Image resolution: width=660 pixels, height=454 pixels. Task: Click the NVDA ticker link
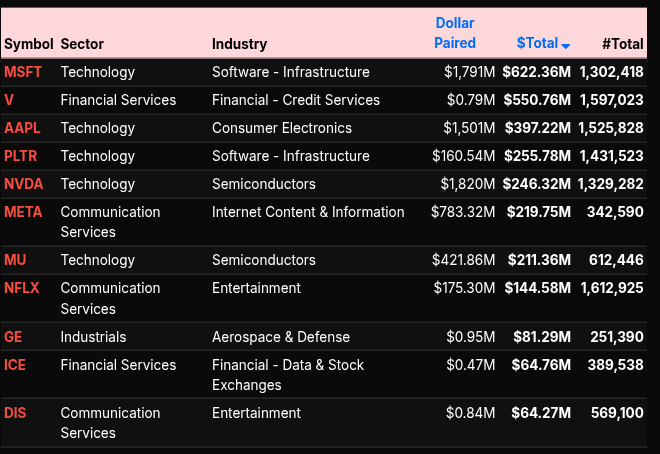click(23, 184)
